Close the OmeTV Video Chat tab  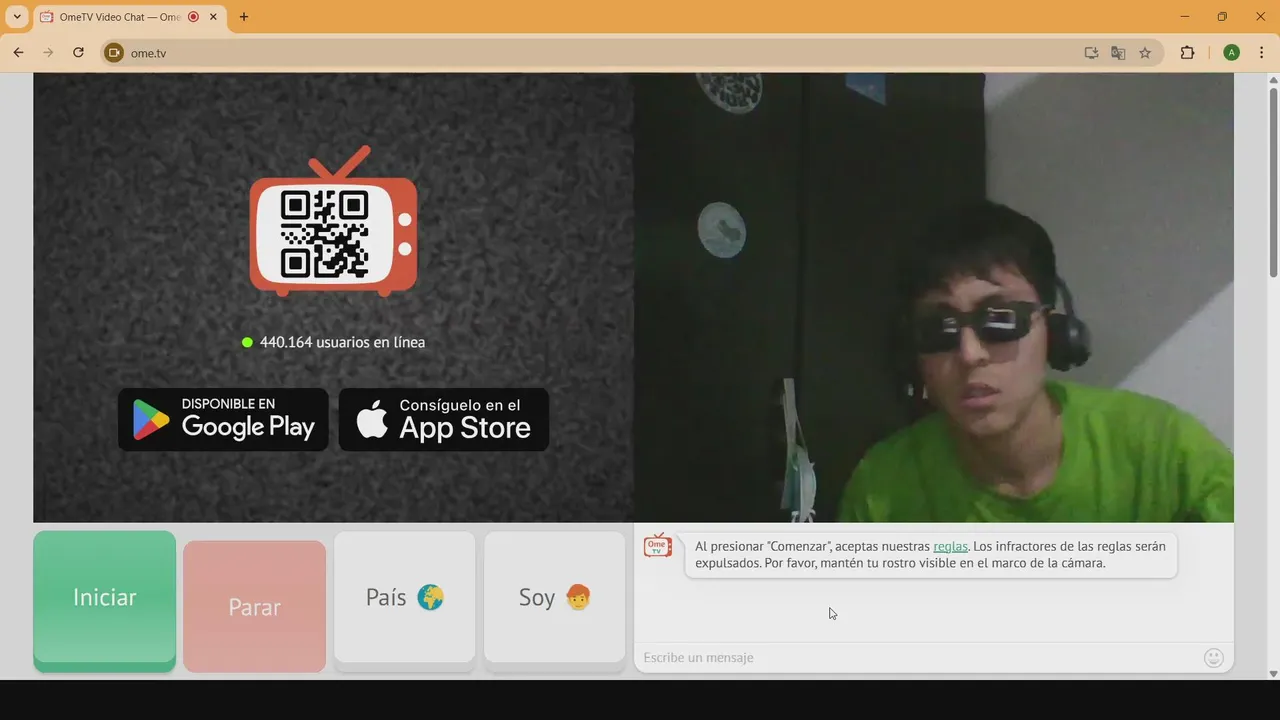tap(213, 17)
